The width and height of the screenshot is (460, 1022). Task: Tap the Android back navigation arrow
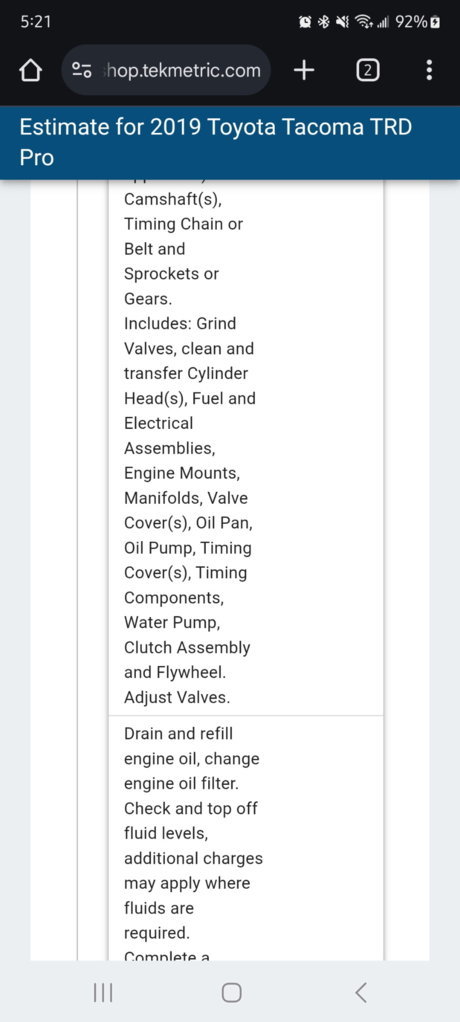coord(360,993)
